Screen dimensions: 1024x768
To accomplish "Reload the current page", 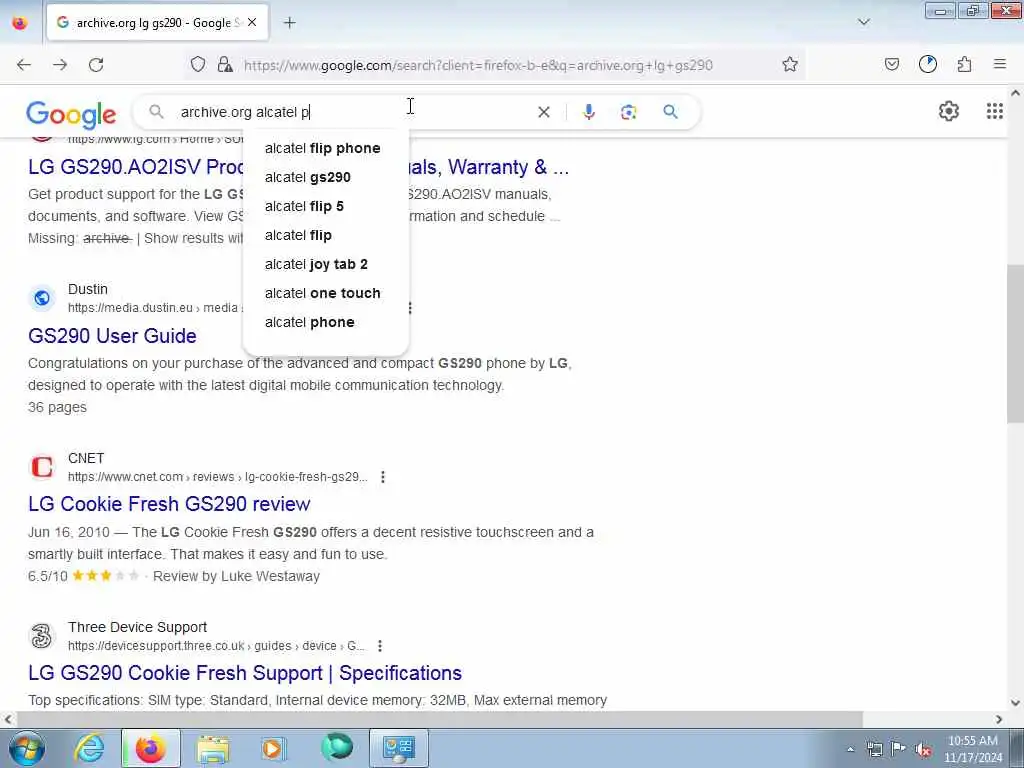I will [x=96, y=65].
